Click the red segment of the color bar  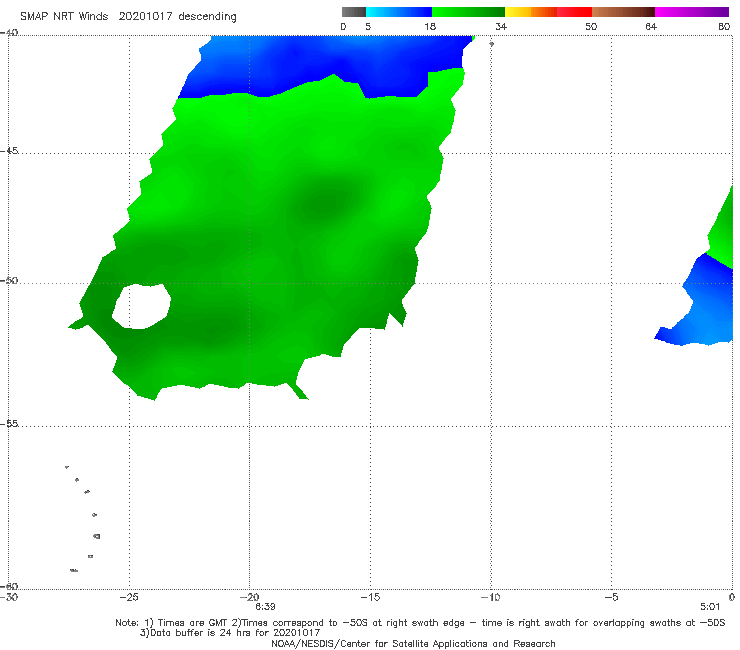point(574,12)
